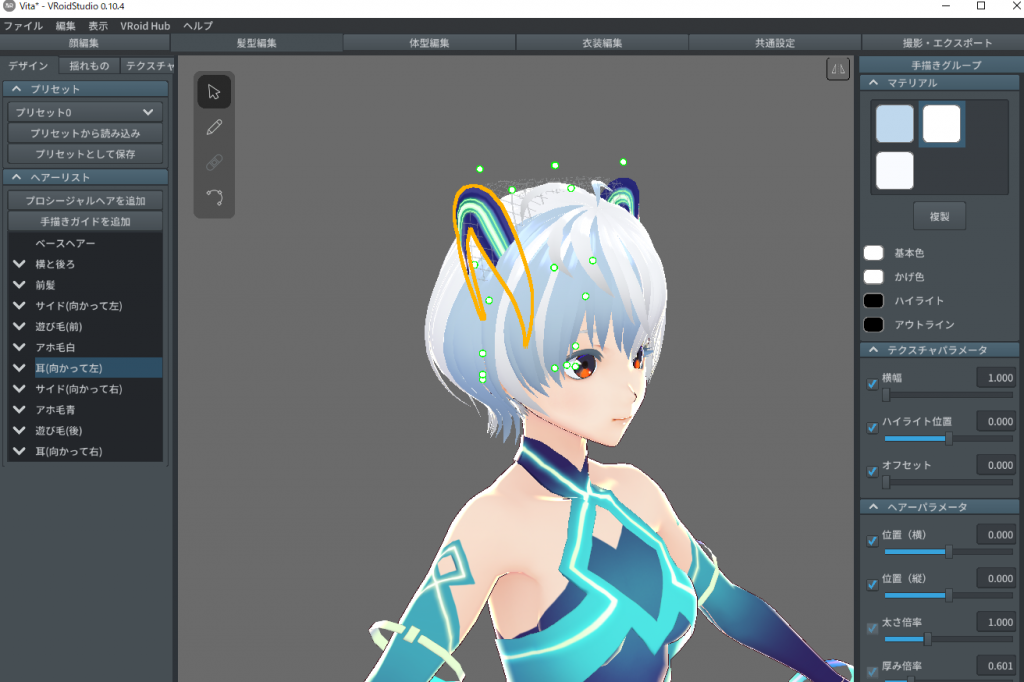Screen dimensions: 1024x682
Task: Expand the 前髪 hair group
Action: pyautogui.click(x=19, y=284)
